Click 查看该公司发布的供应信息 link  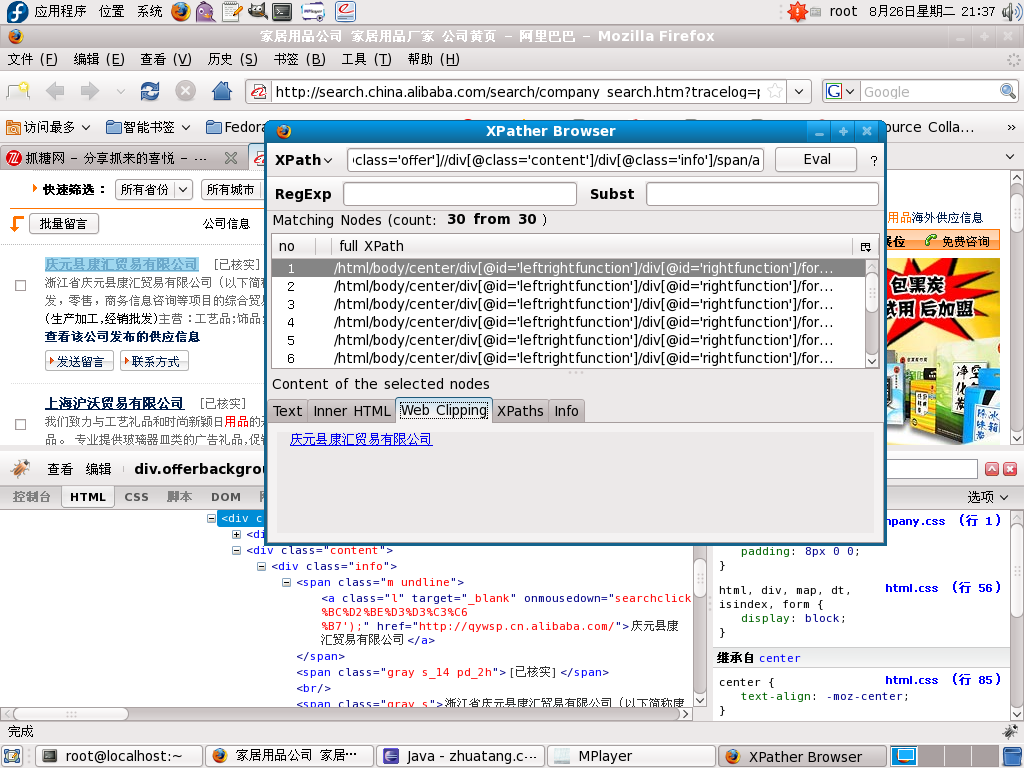pyautogui.click(x=122, y=337)
